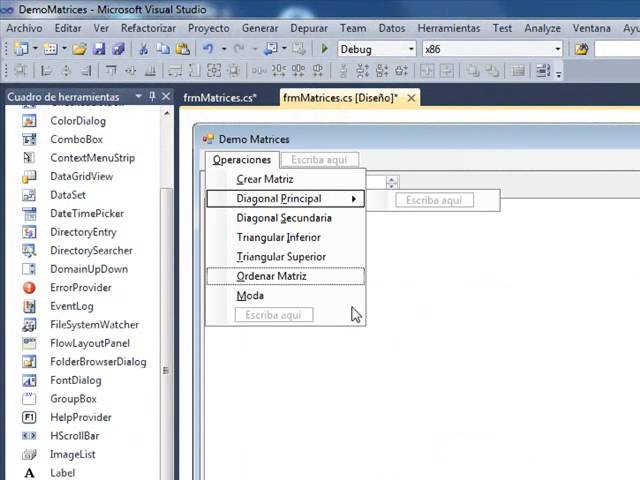Image resolution: width=640 pixels, height=480 pixels.
Task: Click the Save All toolbar icon
Action: [118, 49]
